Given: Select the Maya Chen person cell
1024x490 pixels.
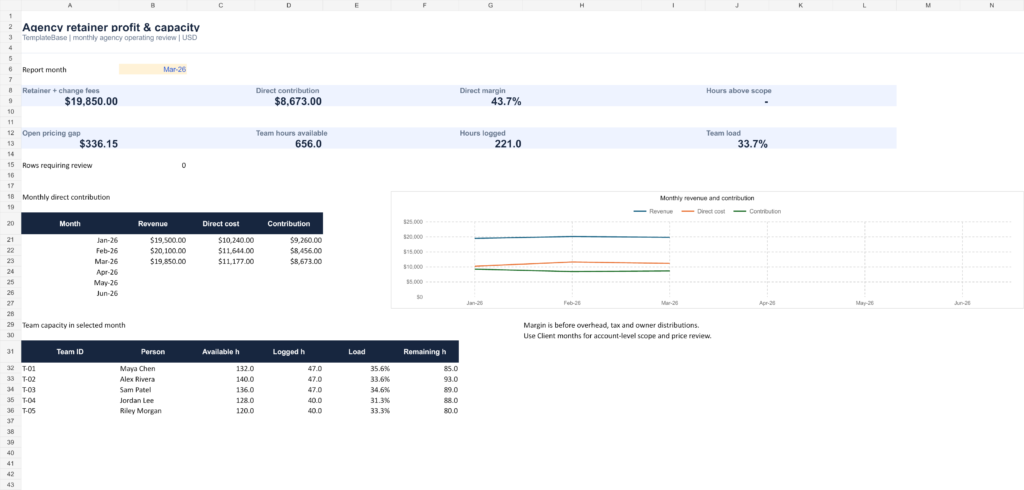Looking at the screenshot, I should (153, 368).
